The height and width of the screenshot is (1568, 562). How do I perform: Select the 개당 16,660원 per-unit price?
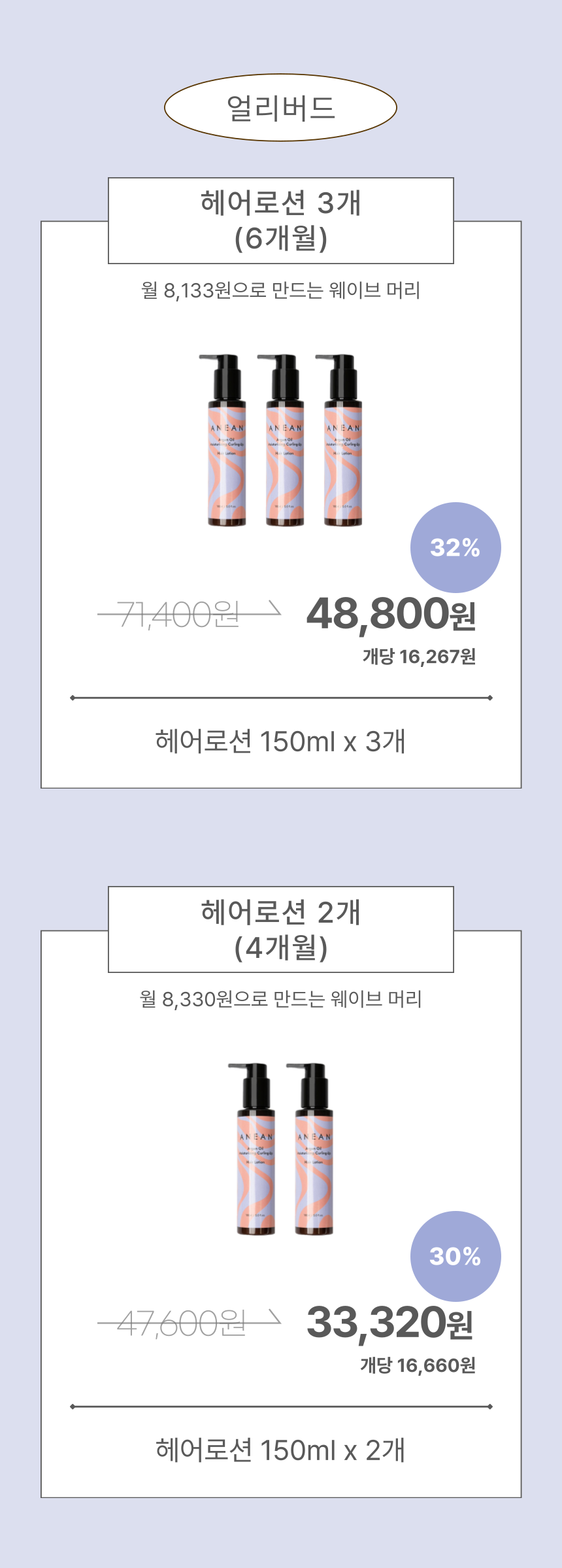tap(418, 1365)
